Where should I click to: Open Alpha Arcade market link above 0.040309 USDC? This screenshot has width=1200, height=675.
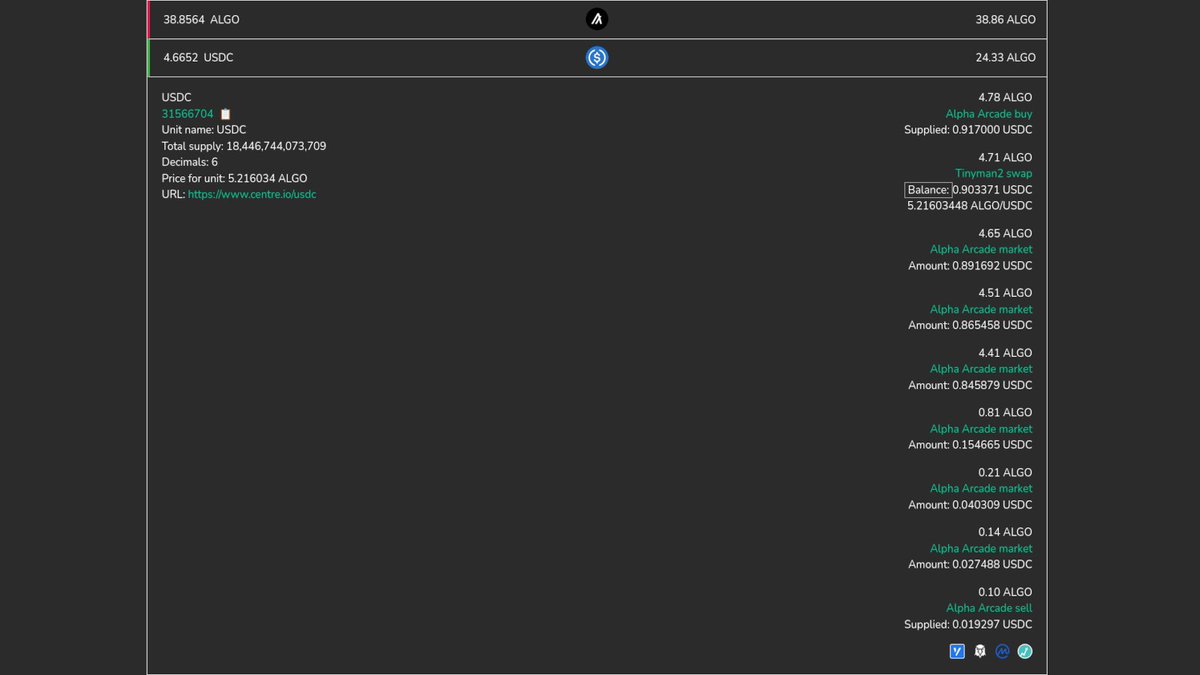pos(981,489)
